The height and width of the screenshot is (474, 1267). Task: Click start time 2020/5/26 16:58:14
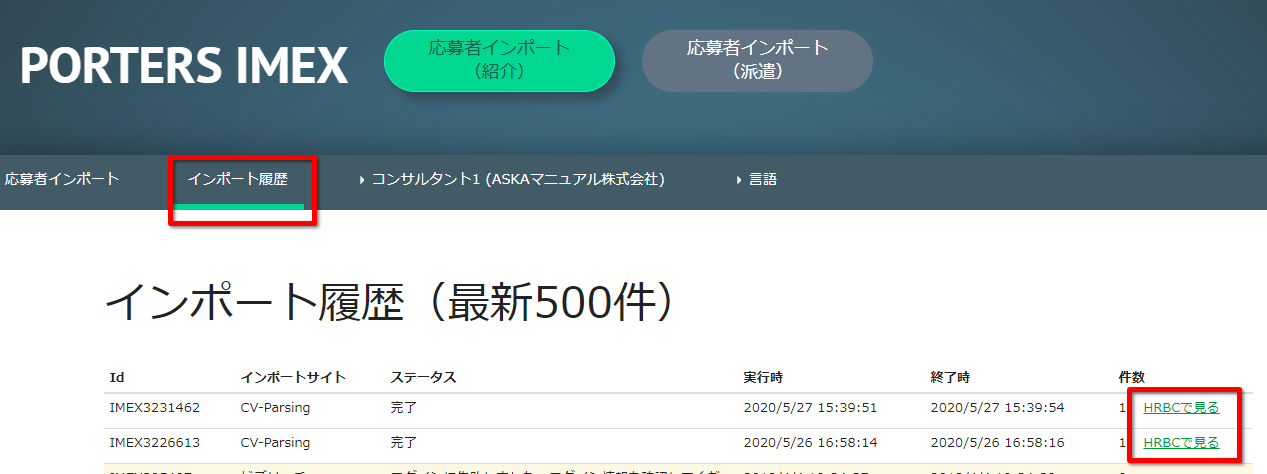(811, 442)
